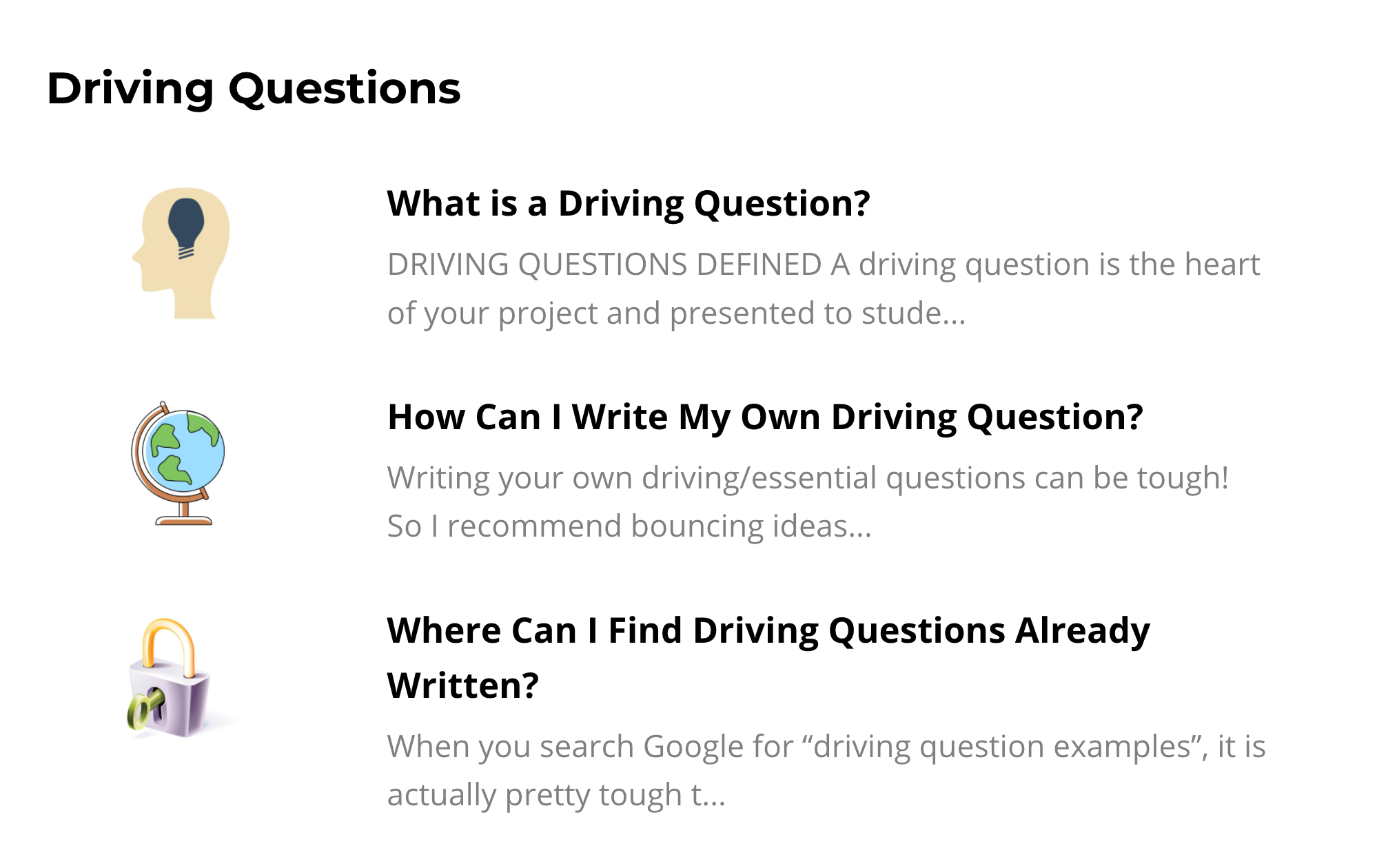Click the word "Written?" in the third title
Screen dimensions: 1377x868
tap(463, 685)
